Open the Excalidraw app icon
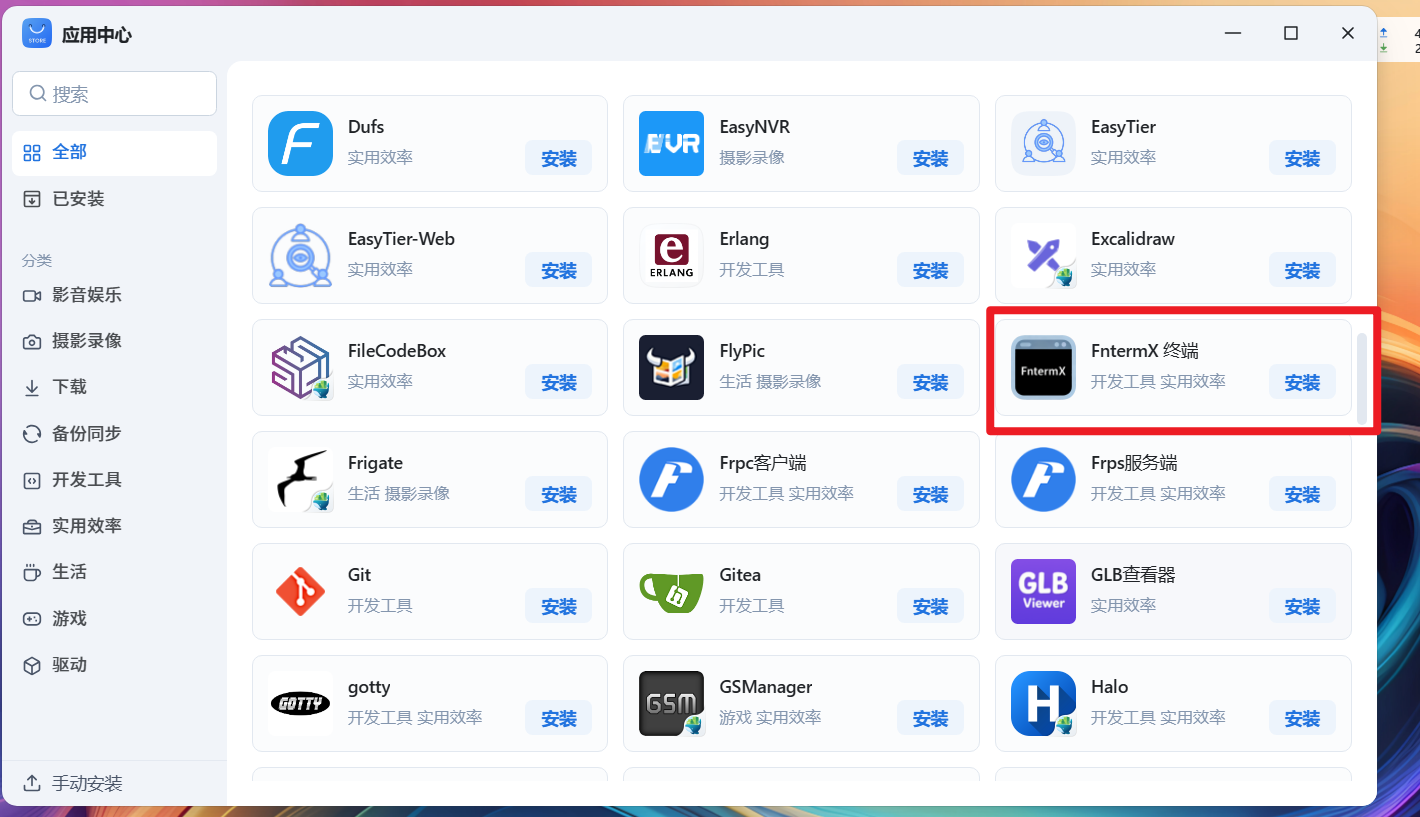 pyautogui.click(x=1043, y=255)
